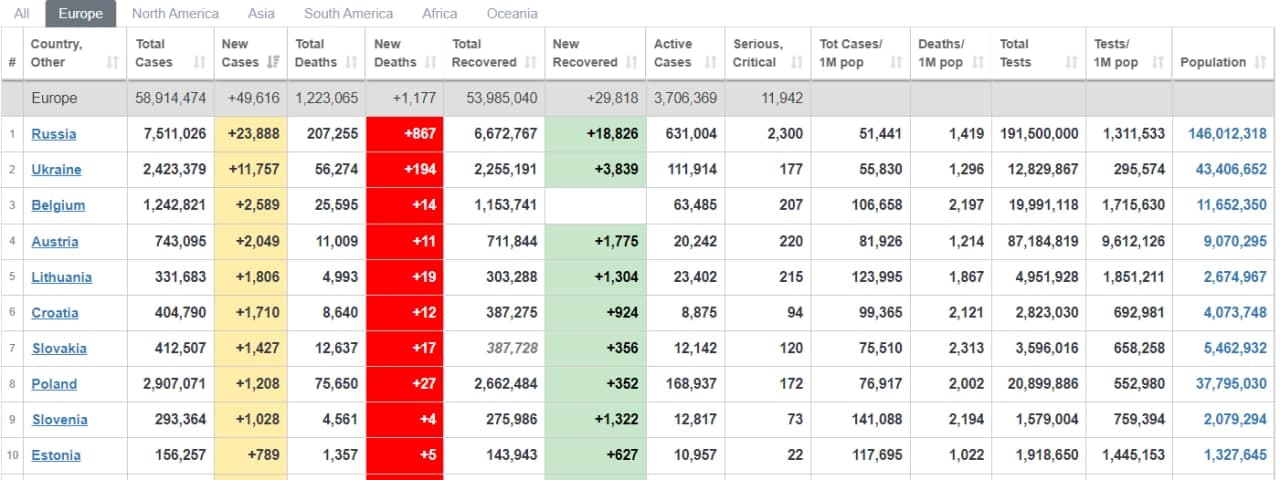Click sort icon in New Deaths header
Image resolution: width=1280 pixels, height=480 pixels.
pos(430,62)
